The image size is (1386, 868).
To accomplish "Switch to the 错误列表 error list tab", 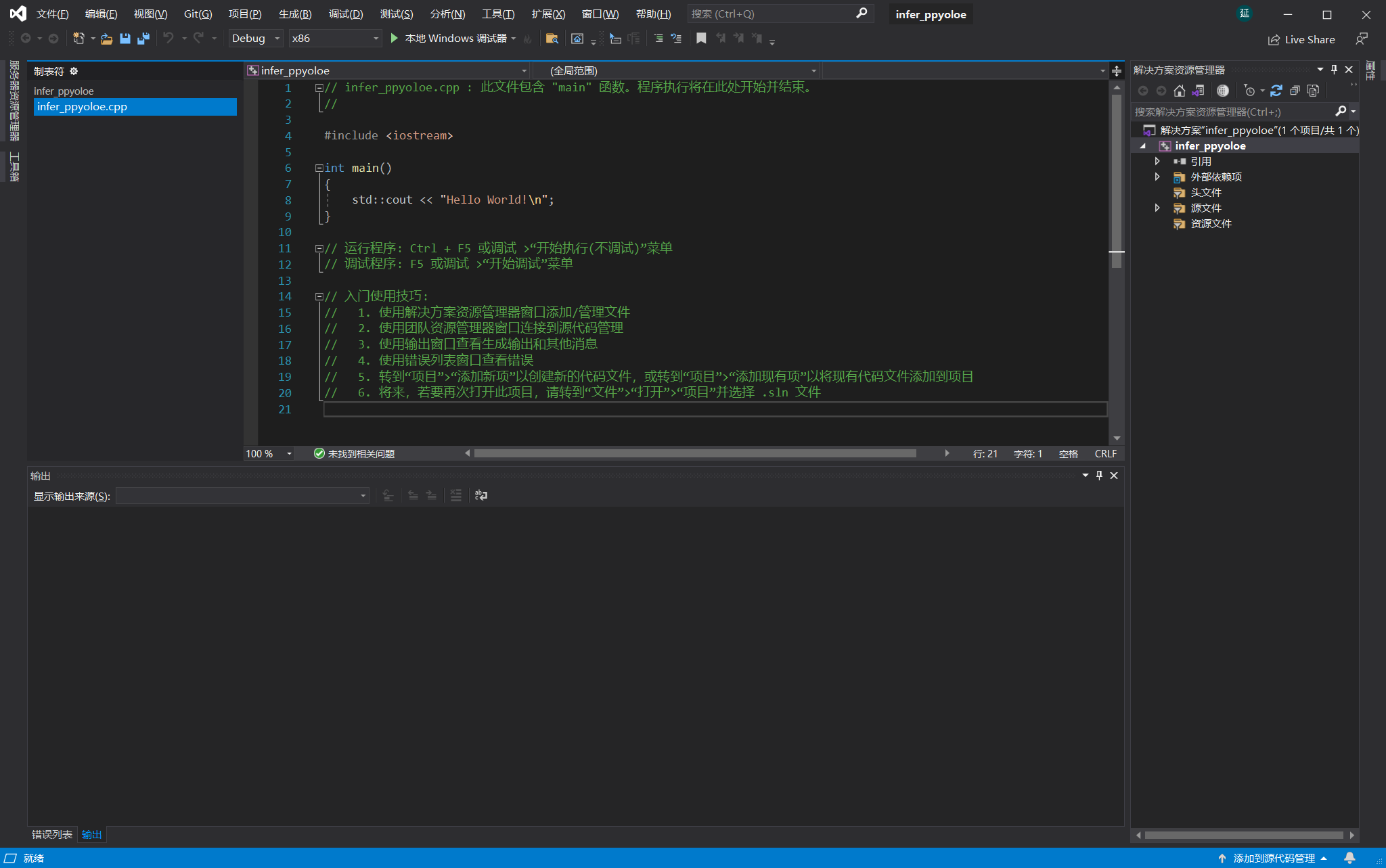I will [x=52, y=834].
